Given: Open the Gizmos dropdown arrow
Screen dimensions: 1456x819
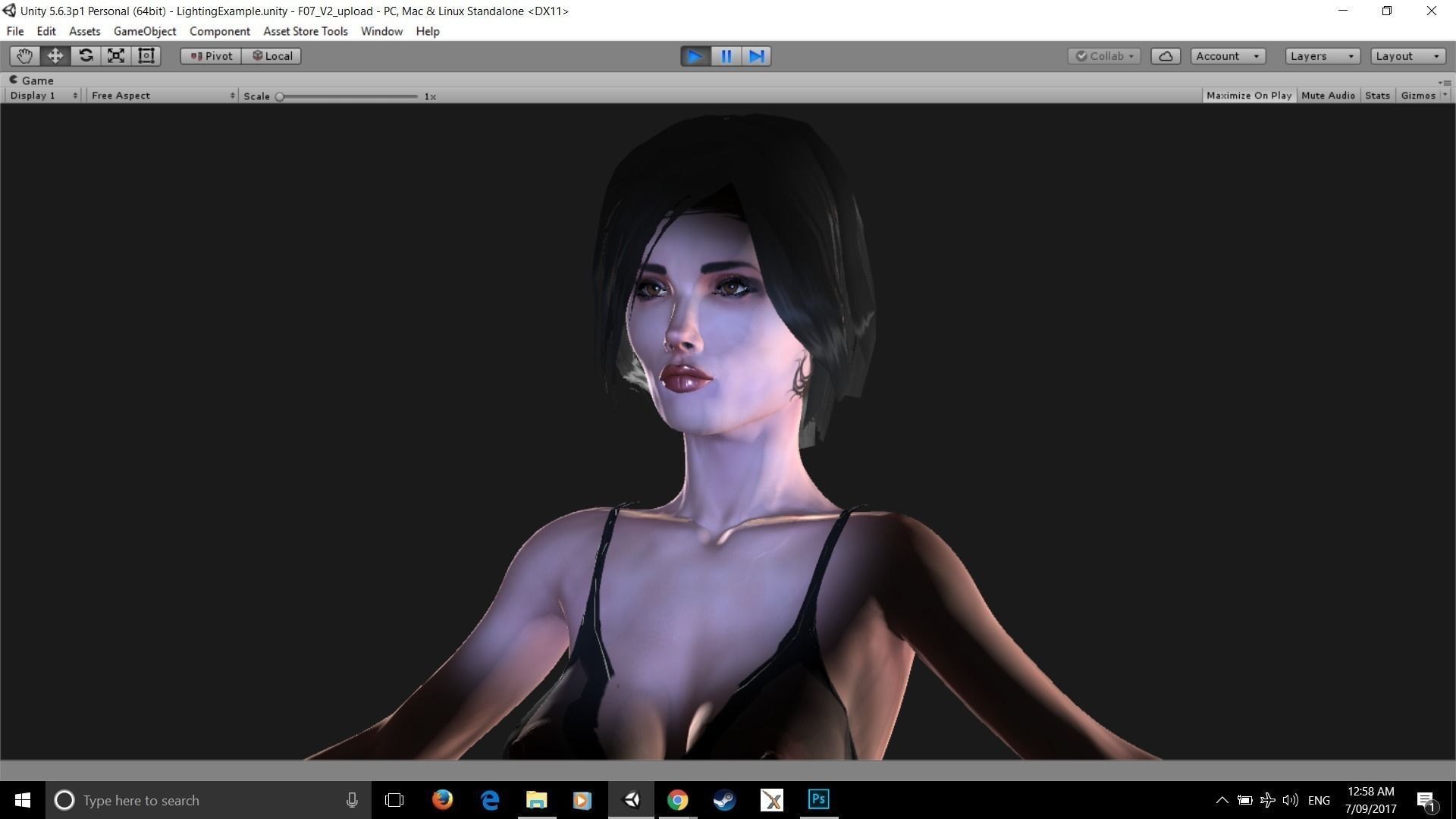Looking at the screenshot, I should point(1445,96).
